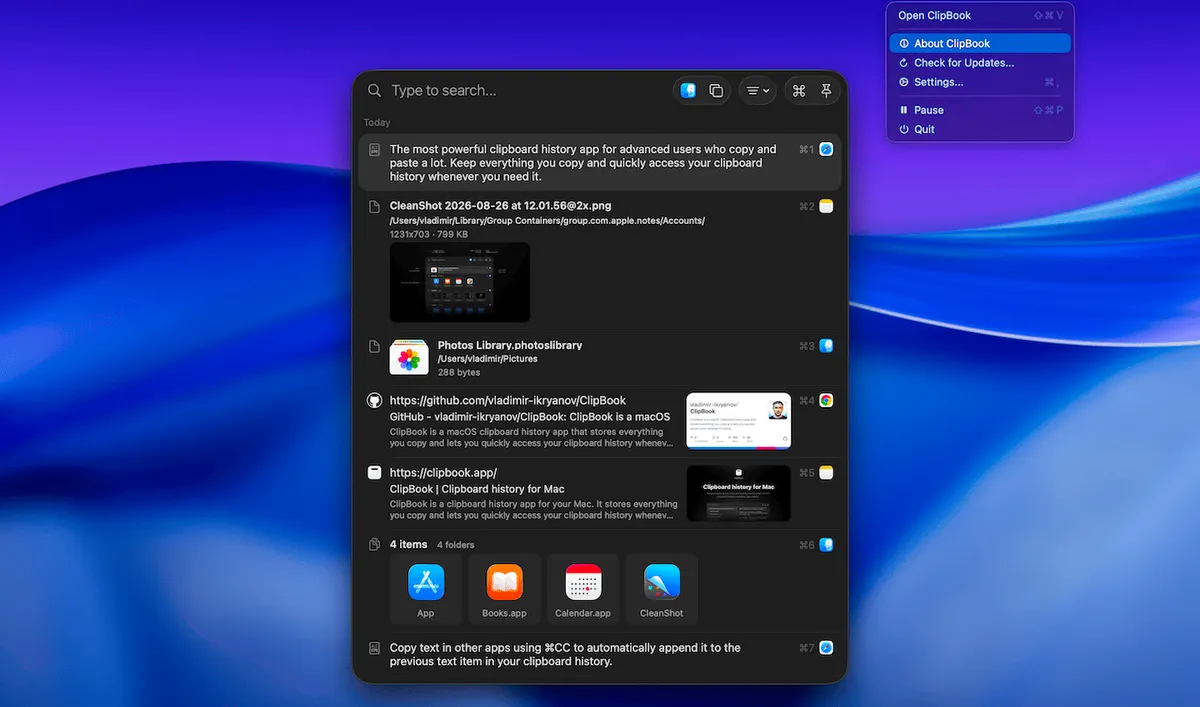The height and width of the screenshot is (707, 1200).
Task: Click the text-type icon of the ⌘CC item
Action: (374, 648)
